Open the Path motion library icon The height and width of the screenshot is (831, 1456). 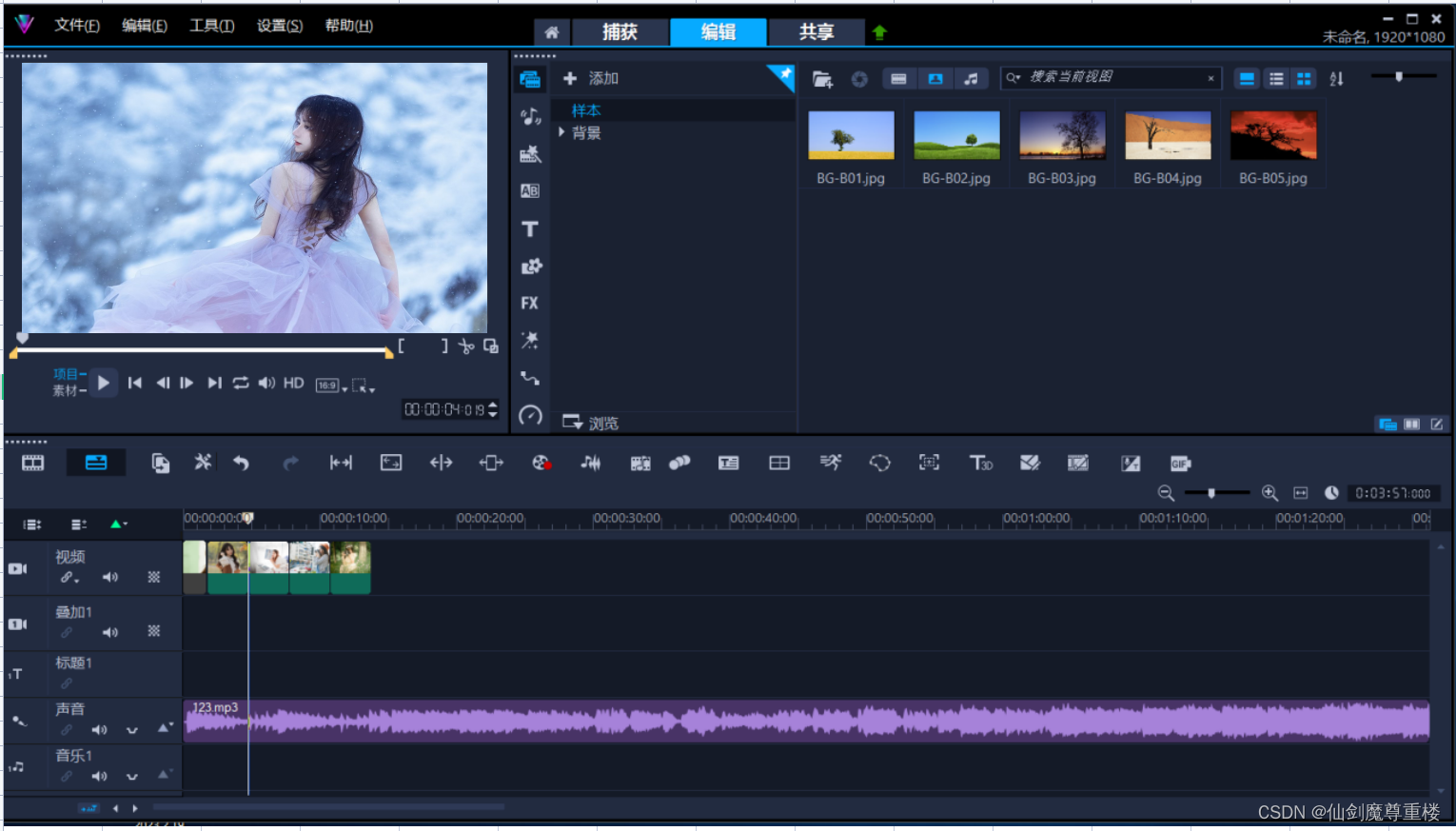(x=530, y=378)
